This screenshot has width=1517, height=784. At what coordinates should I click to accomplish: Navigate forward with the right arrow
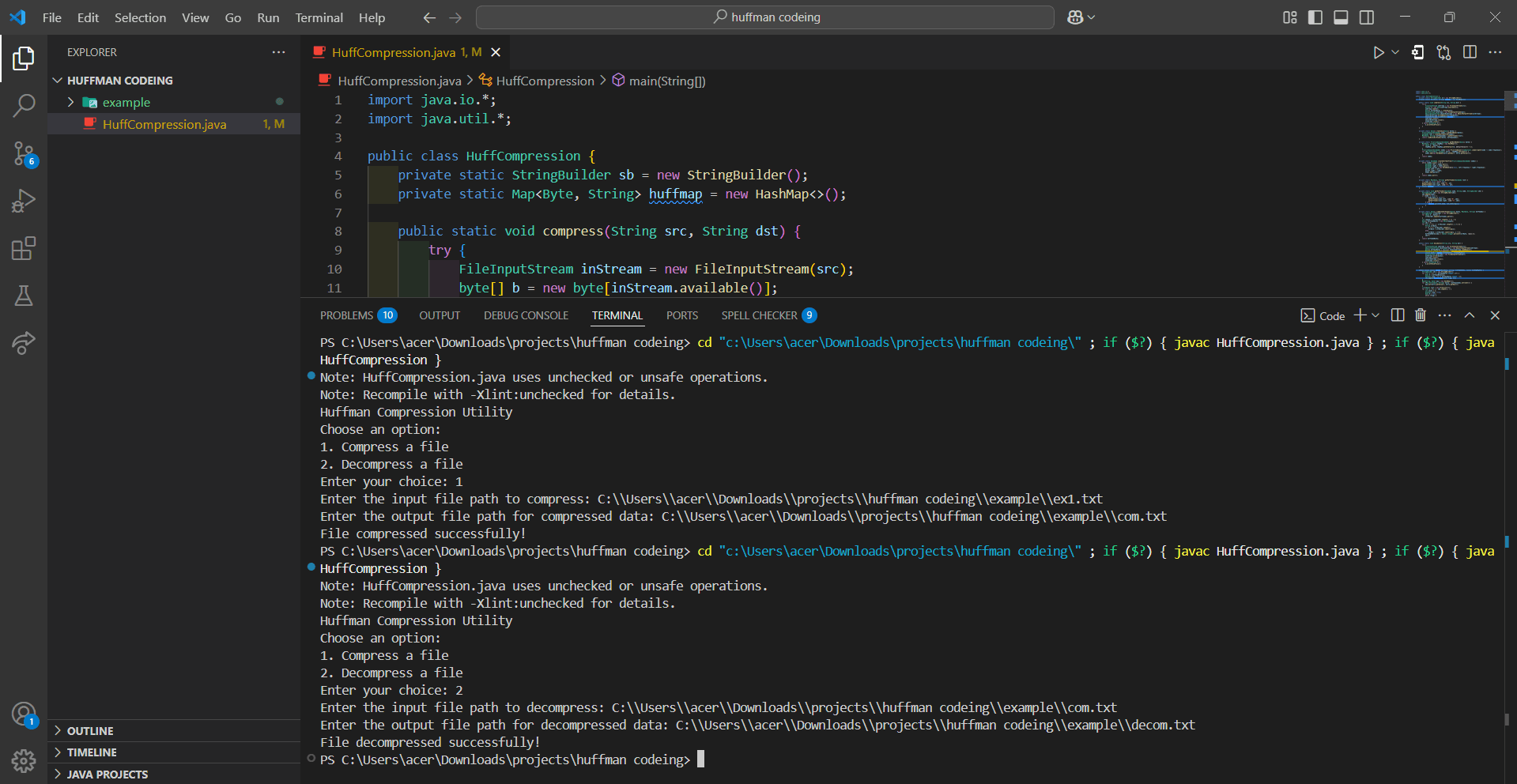click(x=455, y=17)
